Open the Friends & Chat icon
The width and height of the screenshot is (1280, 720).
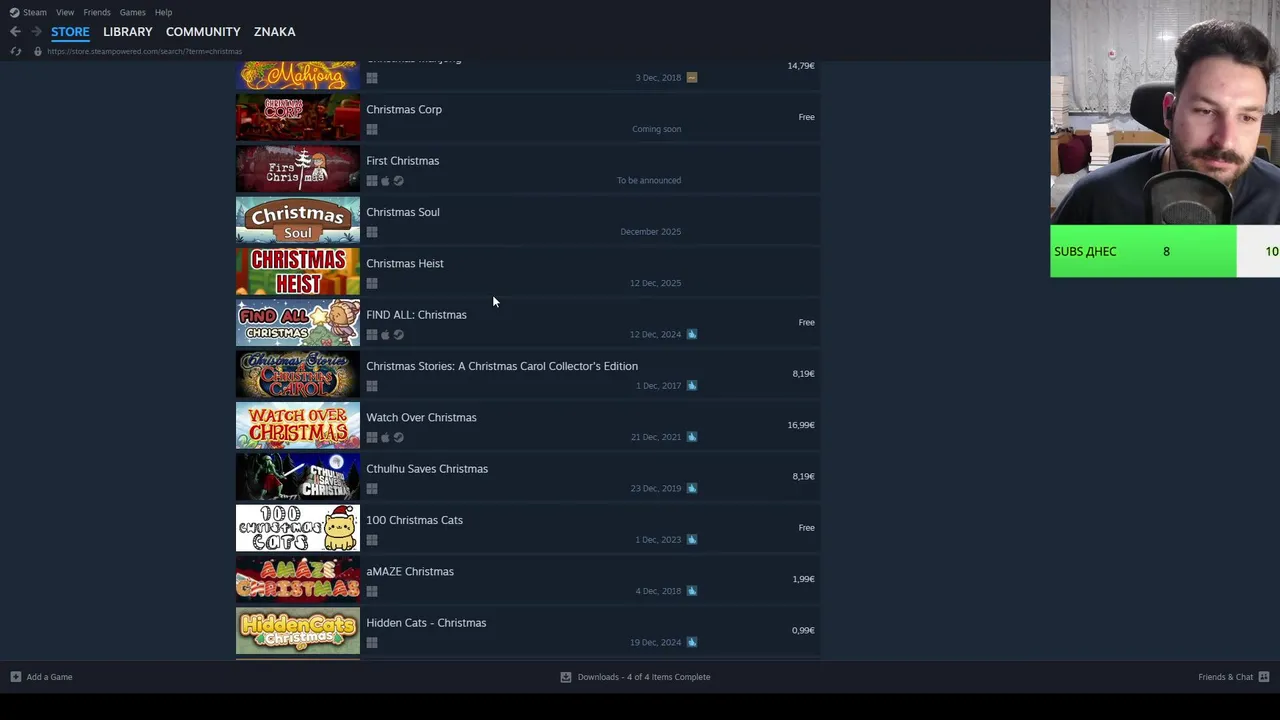pos(1264,677)
